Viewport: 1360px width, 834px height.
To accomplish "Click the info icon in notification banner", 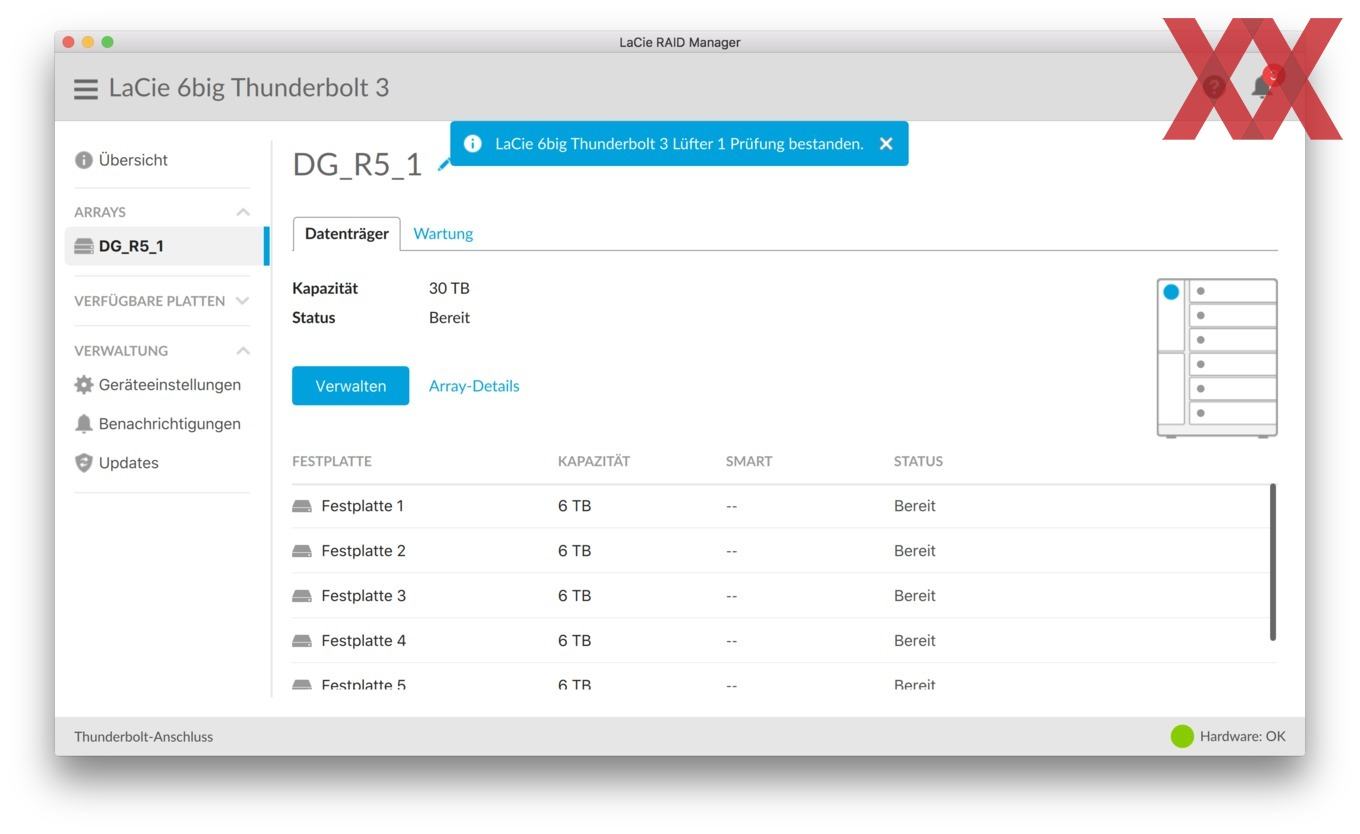I will [x=473, y=144].
